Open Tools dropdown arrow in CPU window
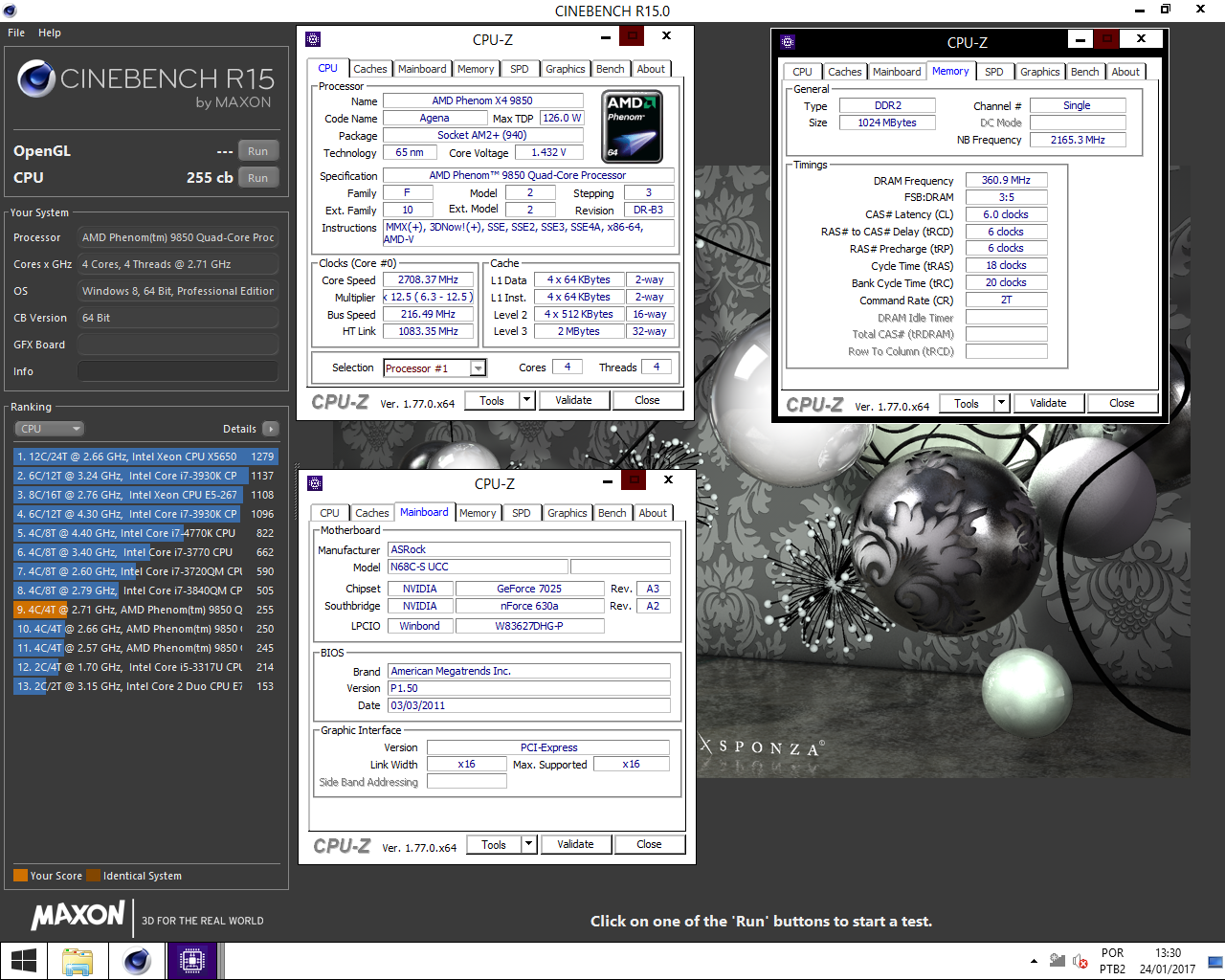 click(x=526, y=400)
